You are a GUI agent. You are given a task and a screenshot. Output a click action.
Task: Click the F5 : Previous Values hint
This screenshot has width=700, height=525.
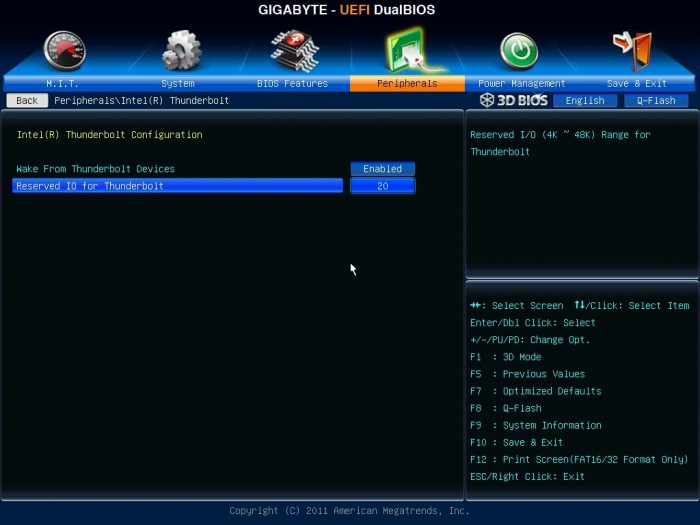(x=527, y=374)
